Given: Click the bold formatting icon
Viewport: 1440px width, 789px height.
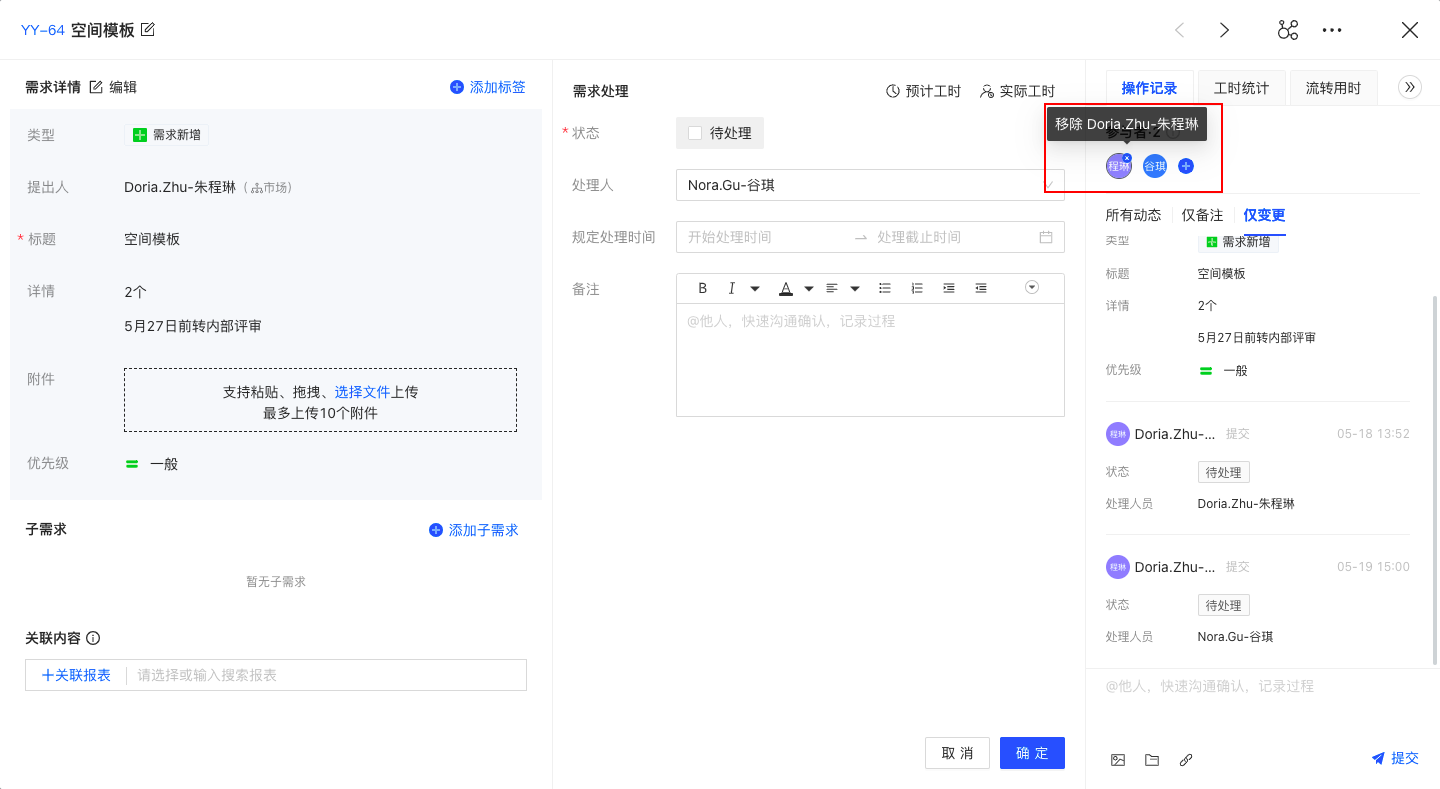Looking at the screenshot, I should pyautogui.click(x=703, y=288).
